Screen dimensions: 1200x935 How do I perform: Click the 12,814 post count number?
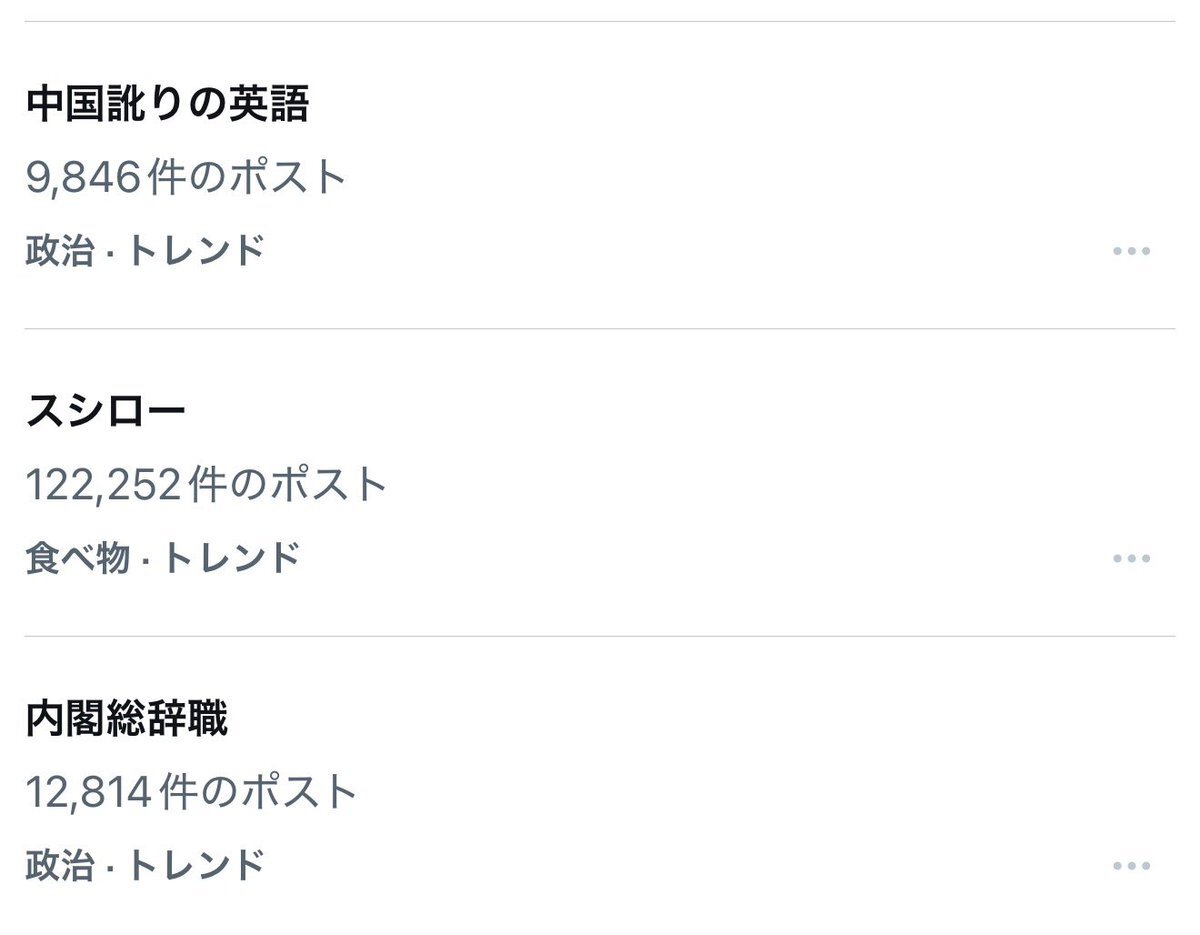(x=88, y=793)
